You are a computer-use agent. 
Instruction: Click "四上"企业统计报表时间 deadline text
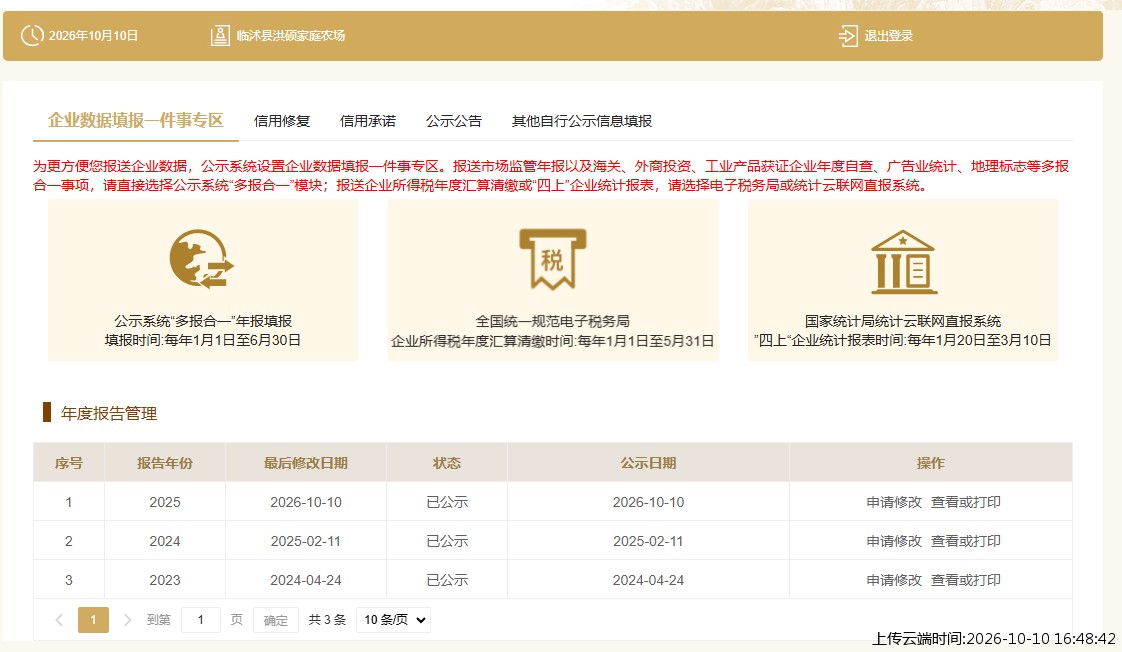tap(903, 340)
